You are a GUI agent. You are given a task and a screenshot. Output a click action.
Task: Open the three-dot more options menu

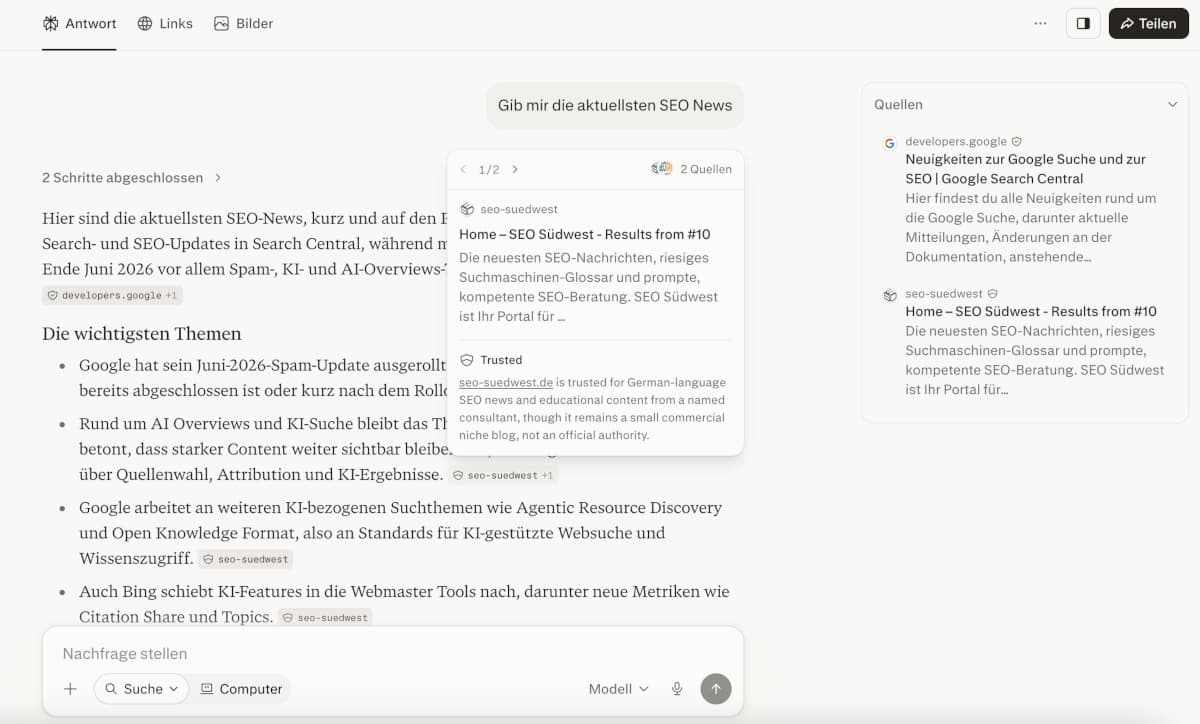[1040, 23]
